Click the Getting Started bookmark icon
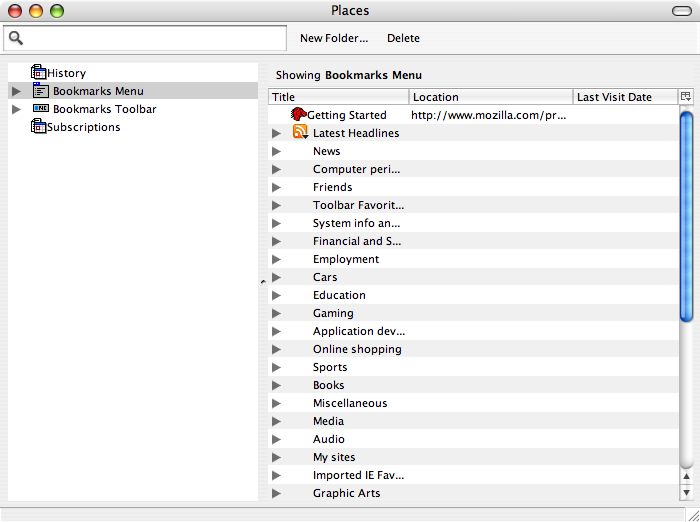The height and width of the screenshot is (522, 700). (298, 115)
